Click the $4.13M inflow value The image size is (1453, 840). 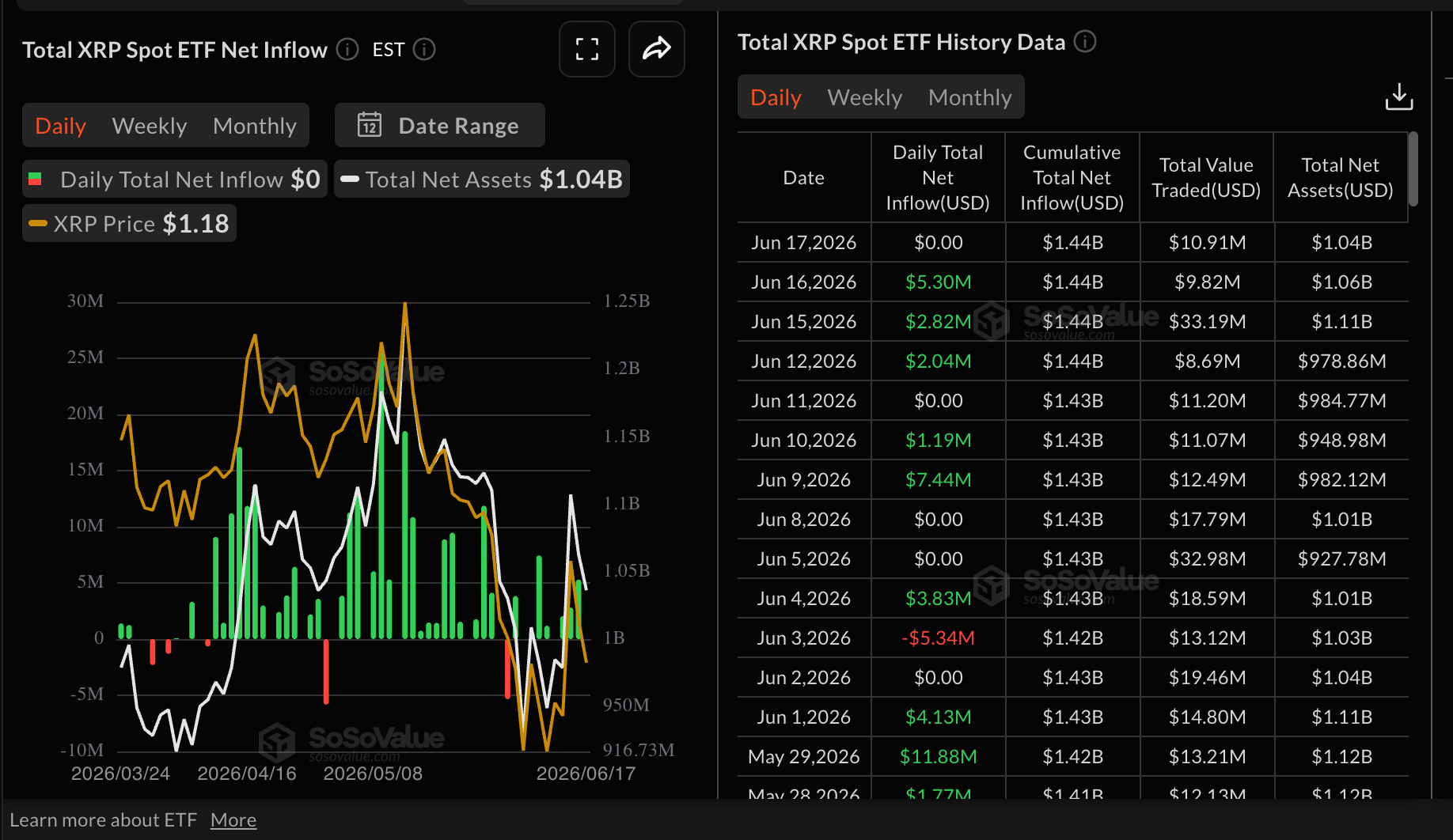(x=939, y=717)
